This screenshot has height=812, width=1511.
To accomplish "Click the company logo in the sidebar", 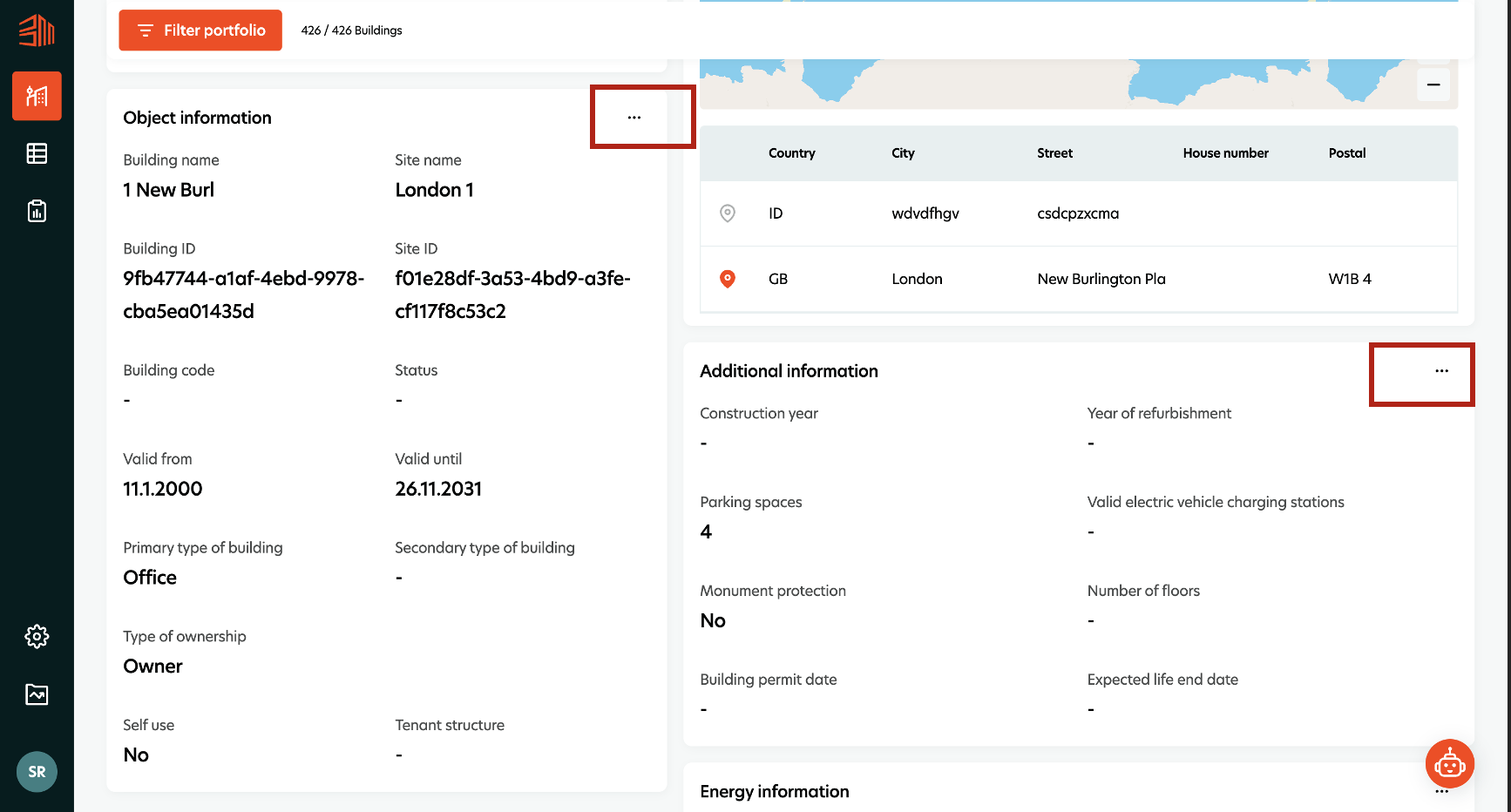I will tap(37, 30).
